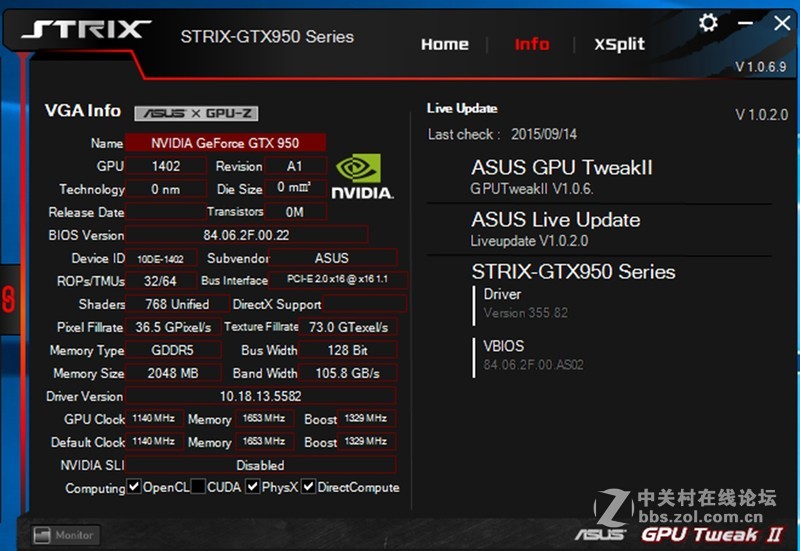This screenshot has width=800, height=551.
Task: Close the GPU Tweak window
Action: point(782,23)
